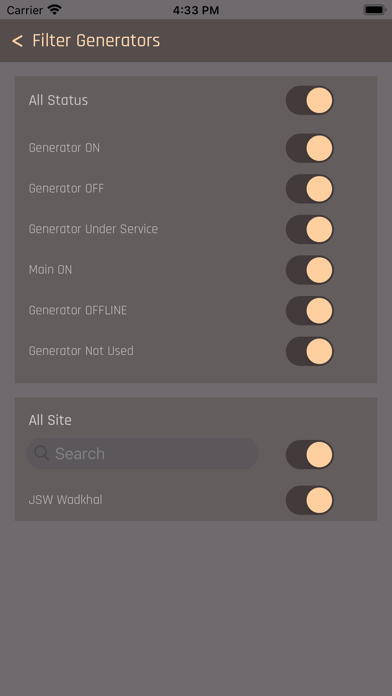Tap the 4:33 PM clock
Viewport: 392px width, 696px height.
[x=196, y=10]
